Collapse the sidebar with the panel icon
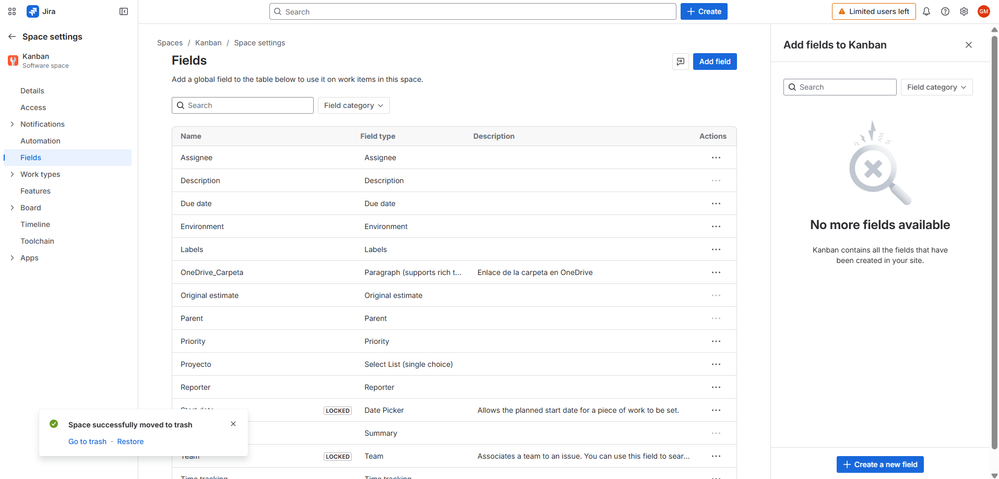The image size is (999, 479). coord(124,11)
